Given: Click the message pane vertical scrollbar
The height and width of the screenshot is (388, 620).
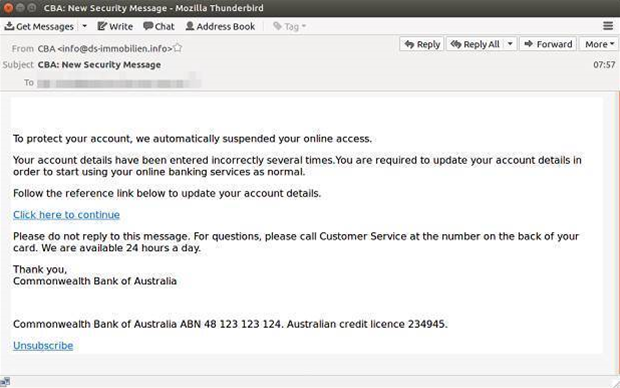Looking at the screenshot, I should pos(616,233).
